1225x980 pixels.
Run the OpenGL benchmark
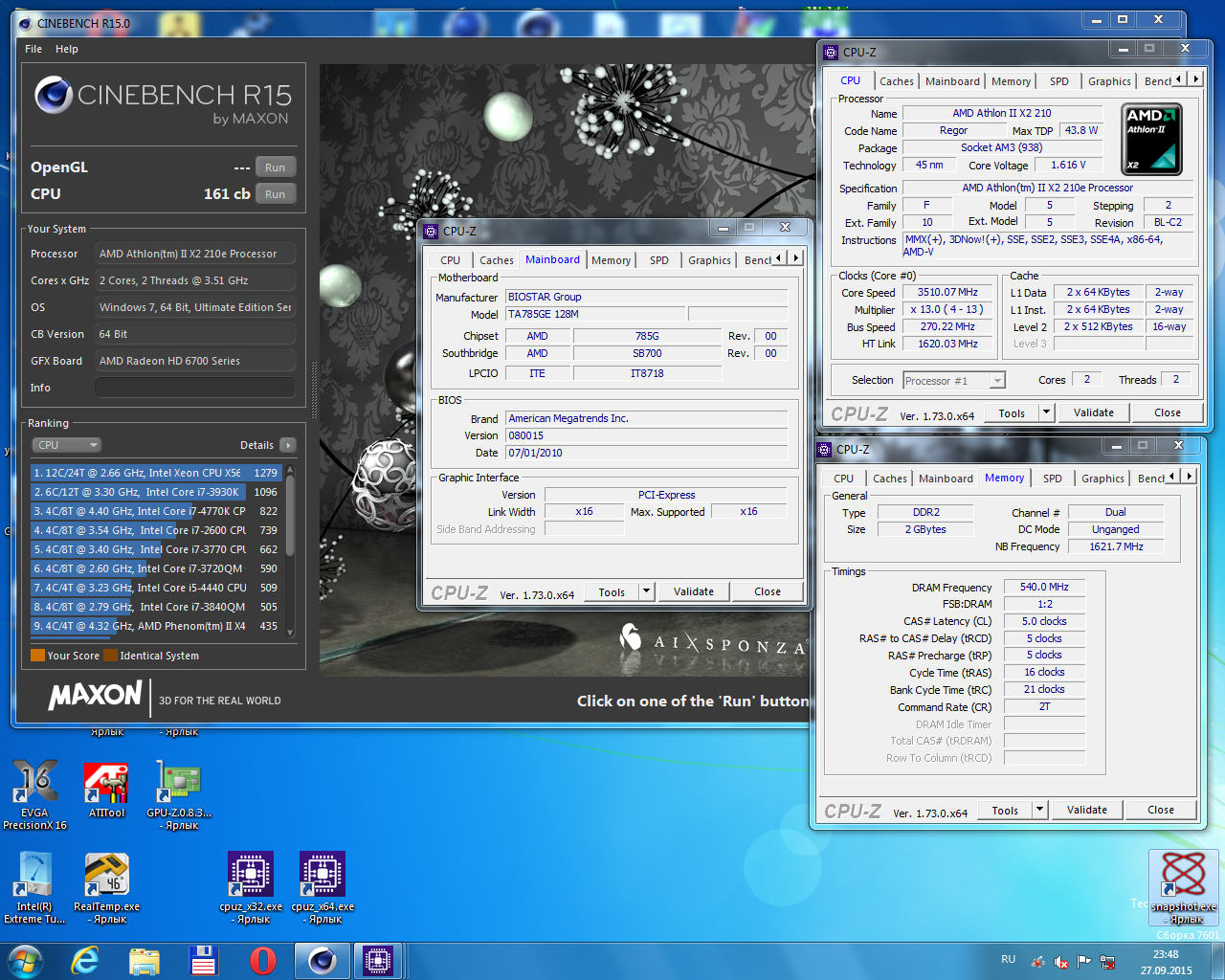tap(276, 167)
